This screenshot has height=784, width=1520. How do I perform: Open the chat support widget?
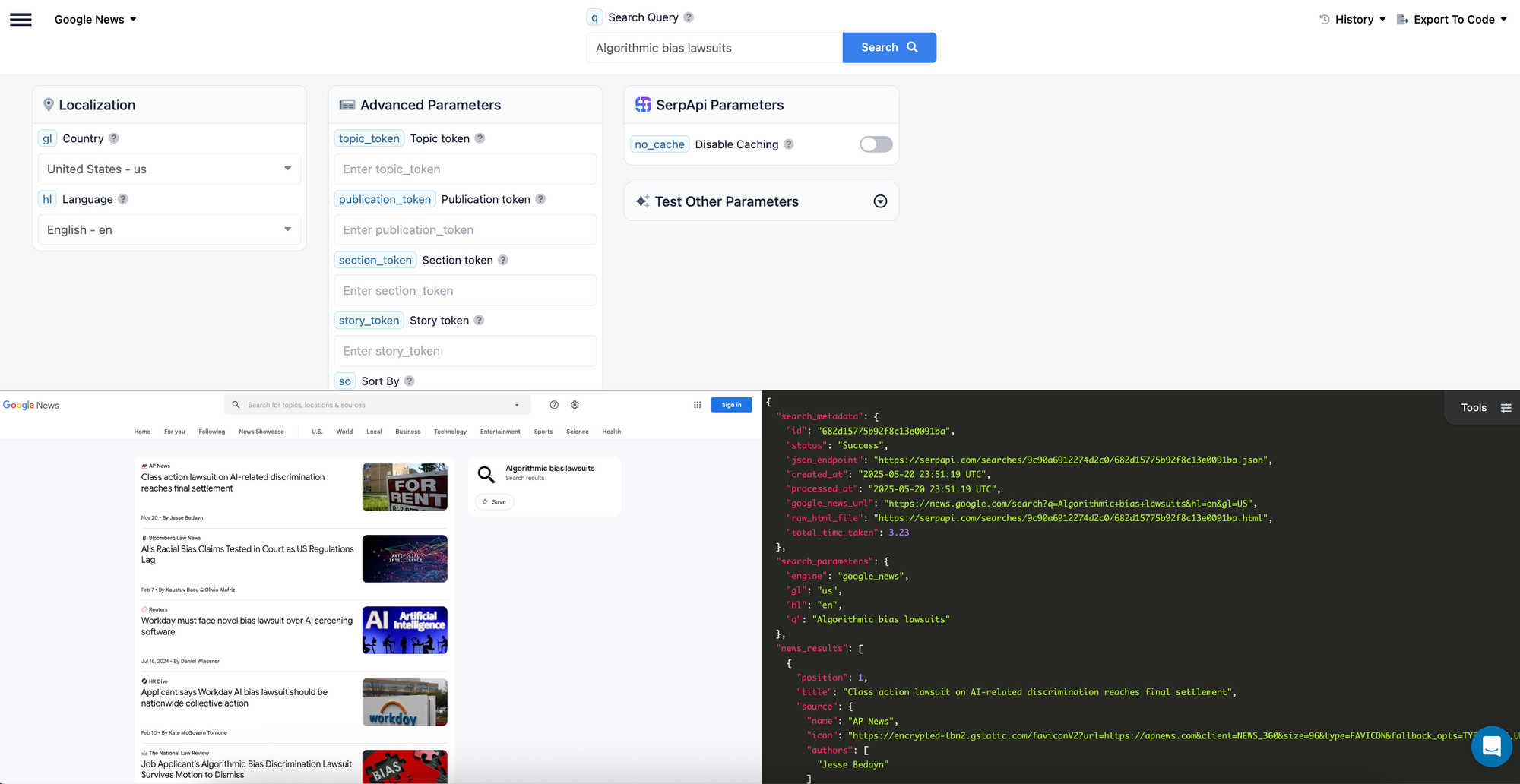1491,746
